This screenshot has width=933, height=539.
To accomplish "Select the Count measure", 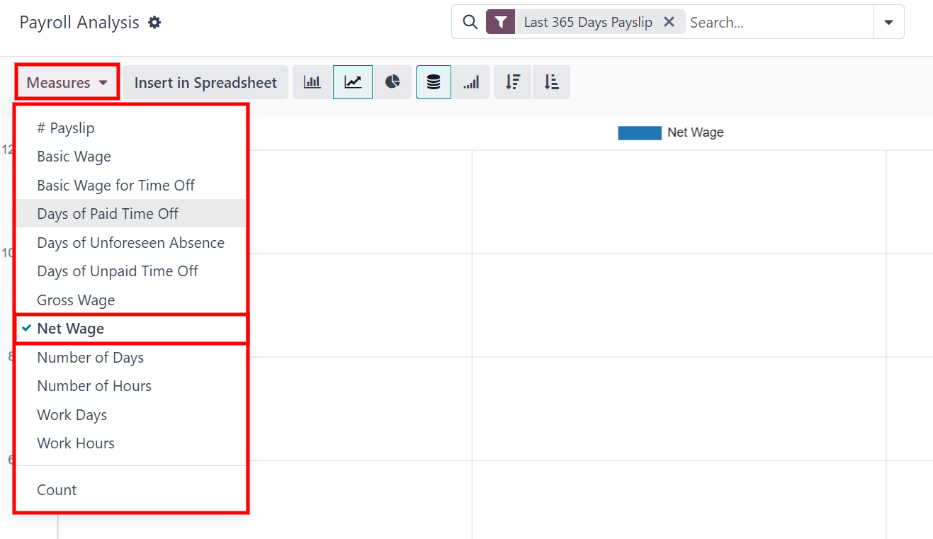I will coord(57,490).
